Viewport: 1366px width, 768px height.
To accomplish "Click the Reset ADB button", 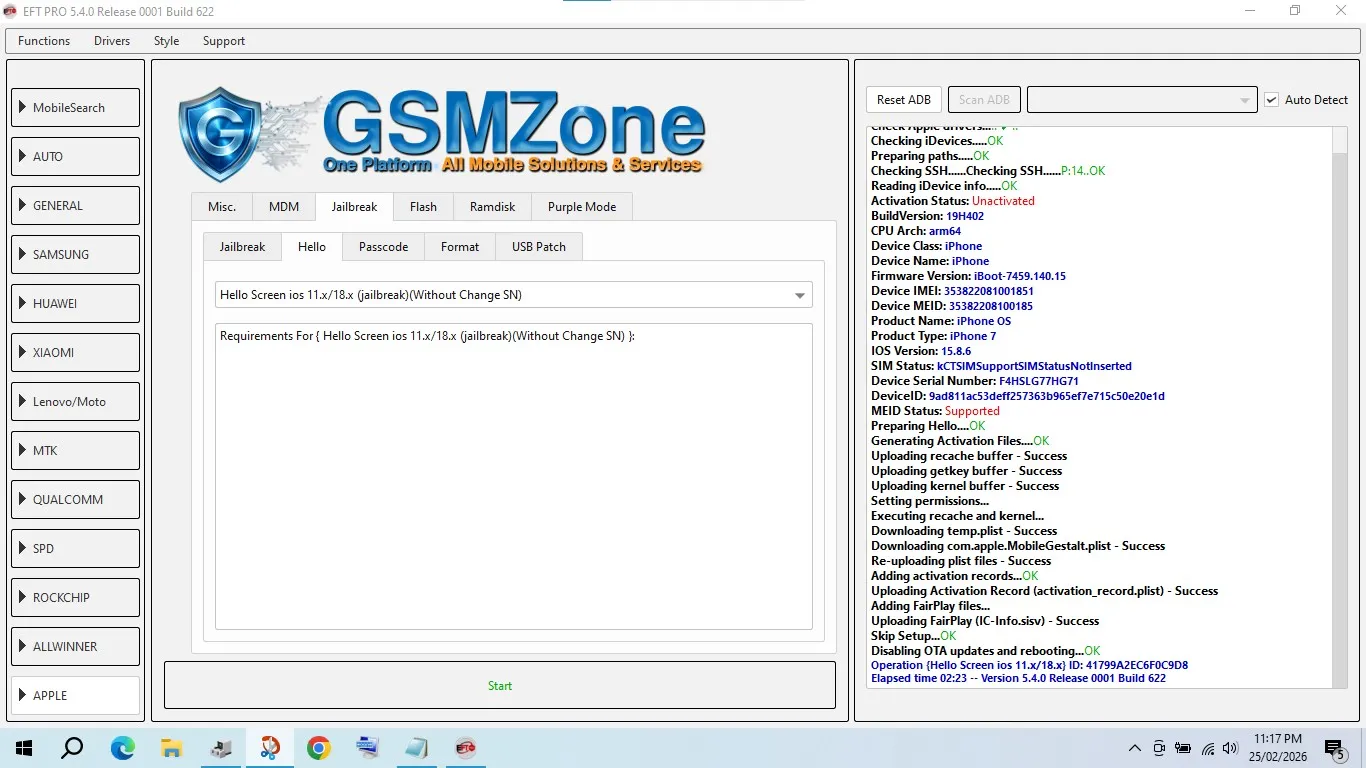I will [x=903, y=100].
